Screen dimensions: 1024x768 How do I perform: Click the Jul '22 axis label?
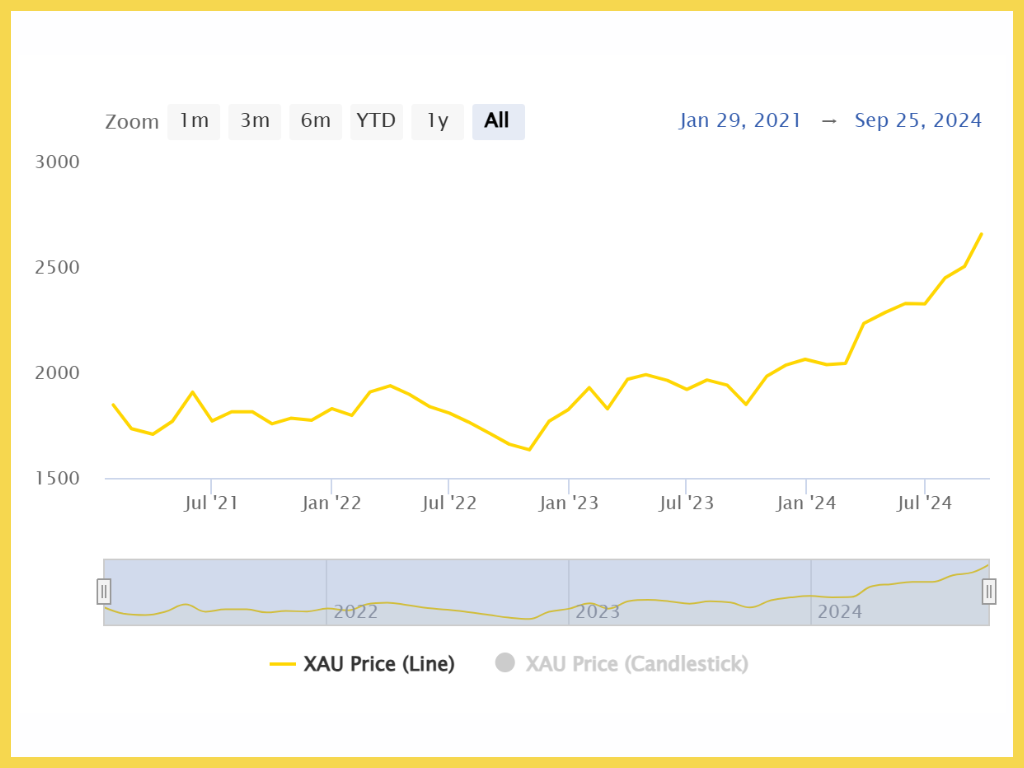(x=449, y=503)
